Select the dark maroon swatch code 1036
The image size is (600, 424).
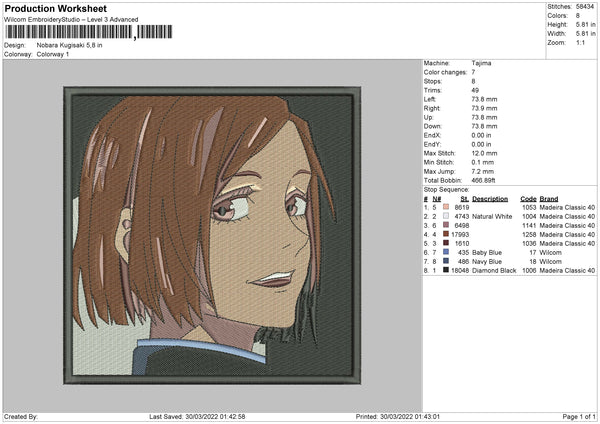(x=446, y=243)
